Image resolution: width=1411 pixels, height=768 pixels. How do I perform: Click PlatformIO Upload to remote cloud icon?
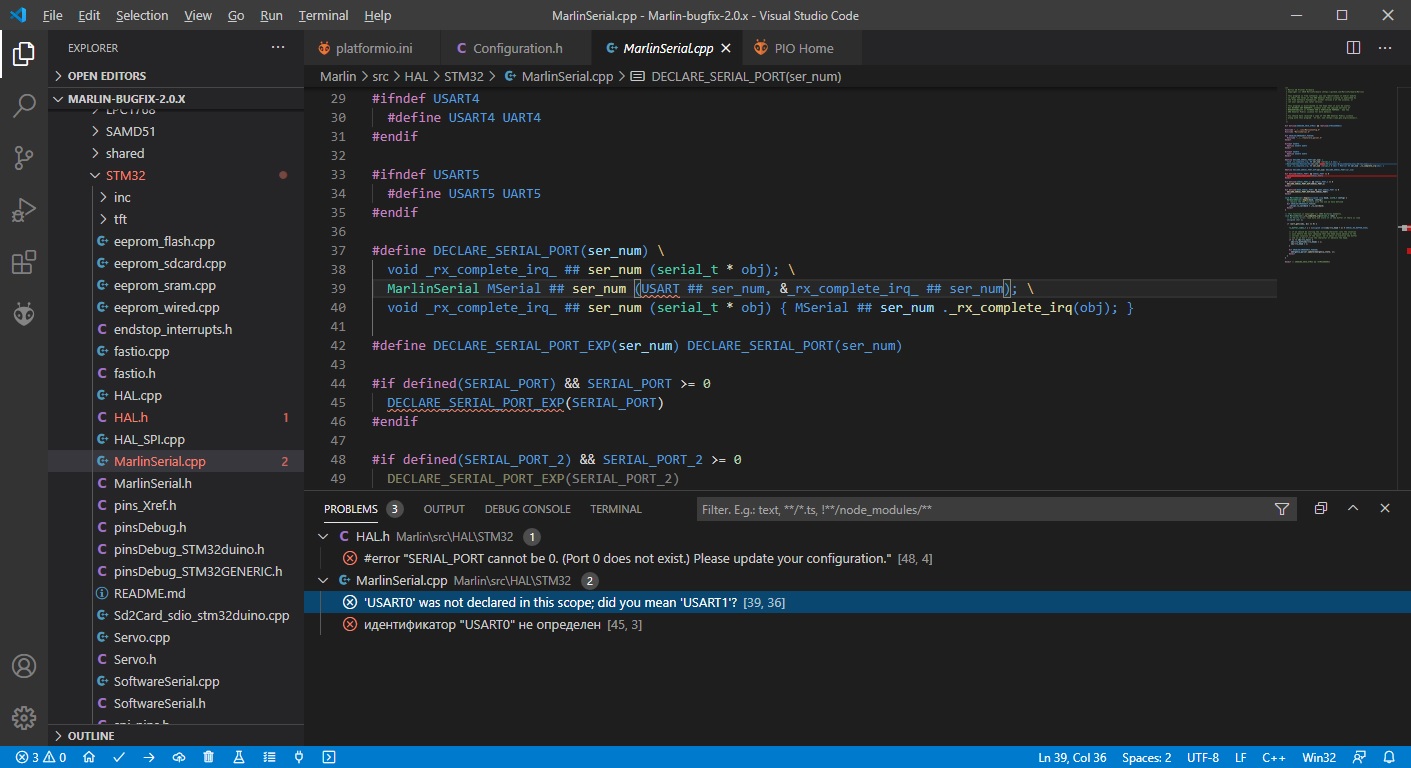(x=179, y=758)
